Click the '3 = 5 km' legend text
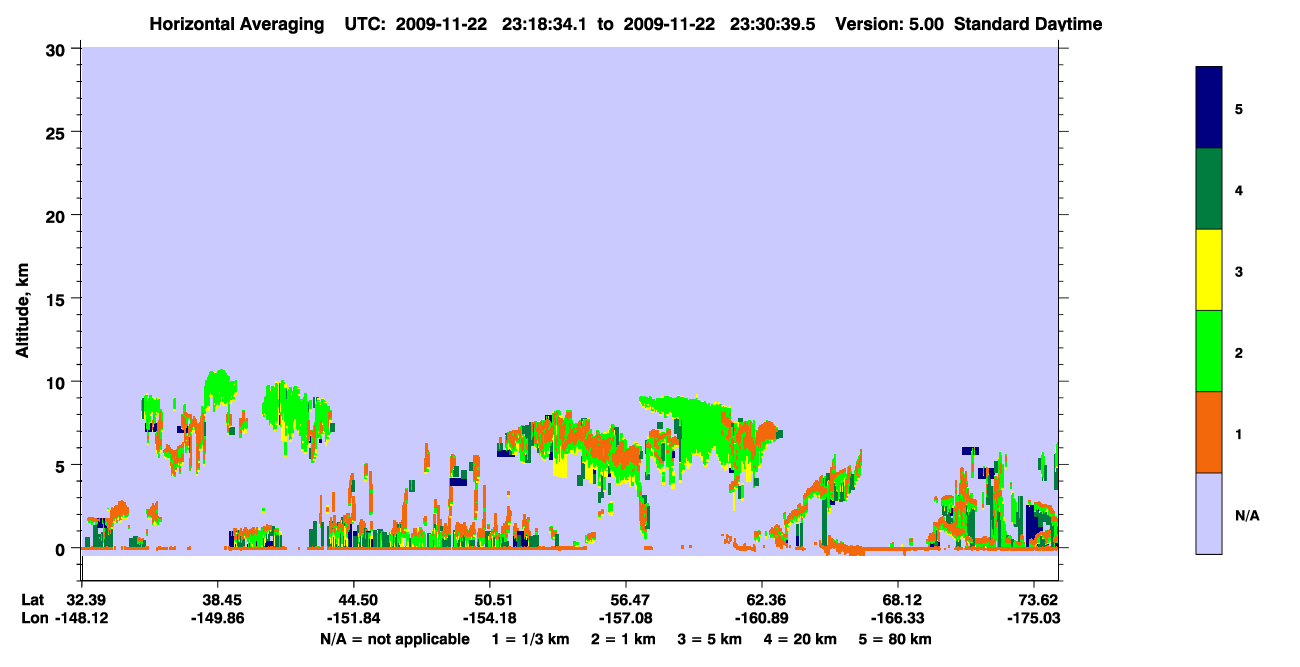1300x667 pixels. (x=710, y=639)
